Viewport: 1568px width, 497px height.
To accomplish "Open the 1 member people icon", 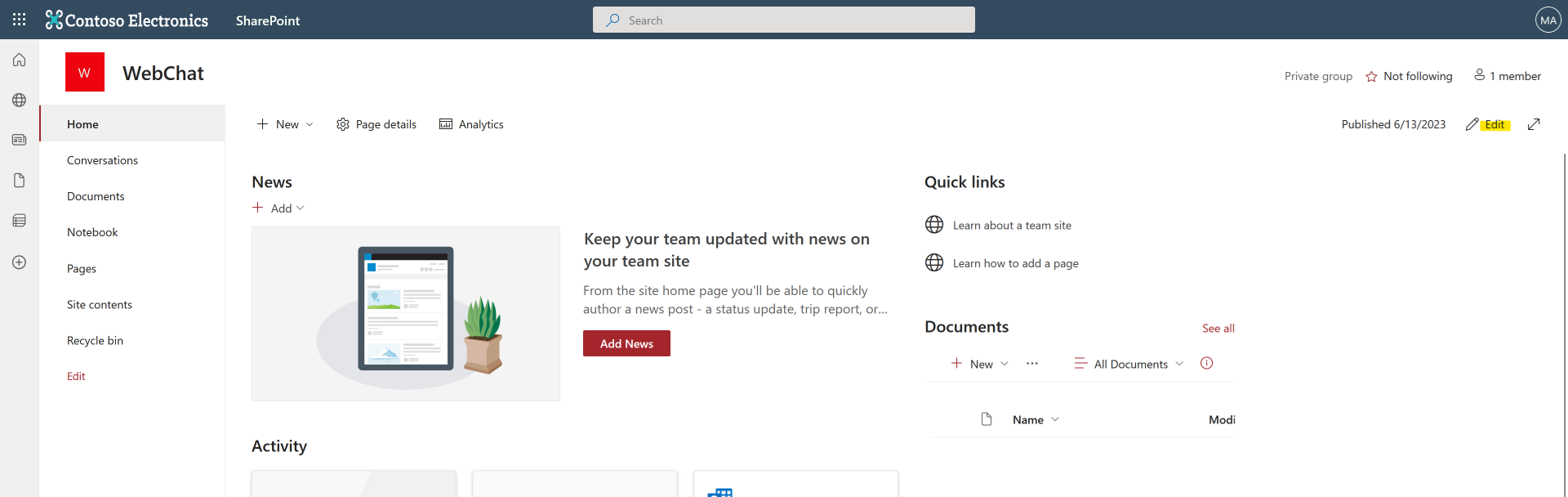I will (1479, 75).
